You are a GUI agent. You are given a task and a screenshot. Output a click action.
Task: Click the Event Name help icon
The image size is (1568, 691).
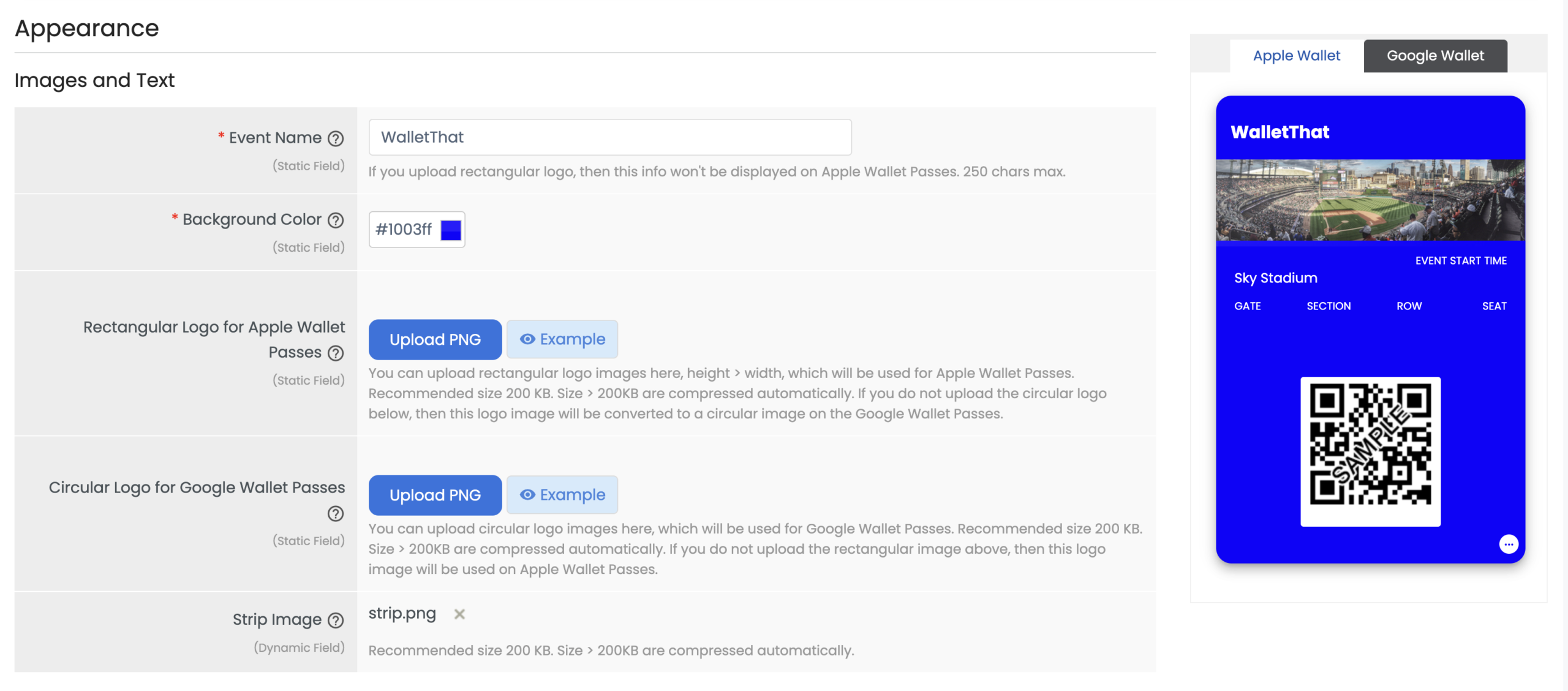pyautogui.click(x=336, y=138)
